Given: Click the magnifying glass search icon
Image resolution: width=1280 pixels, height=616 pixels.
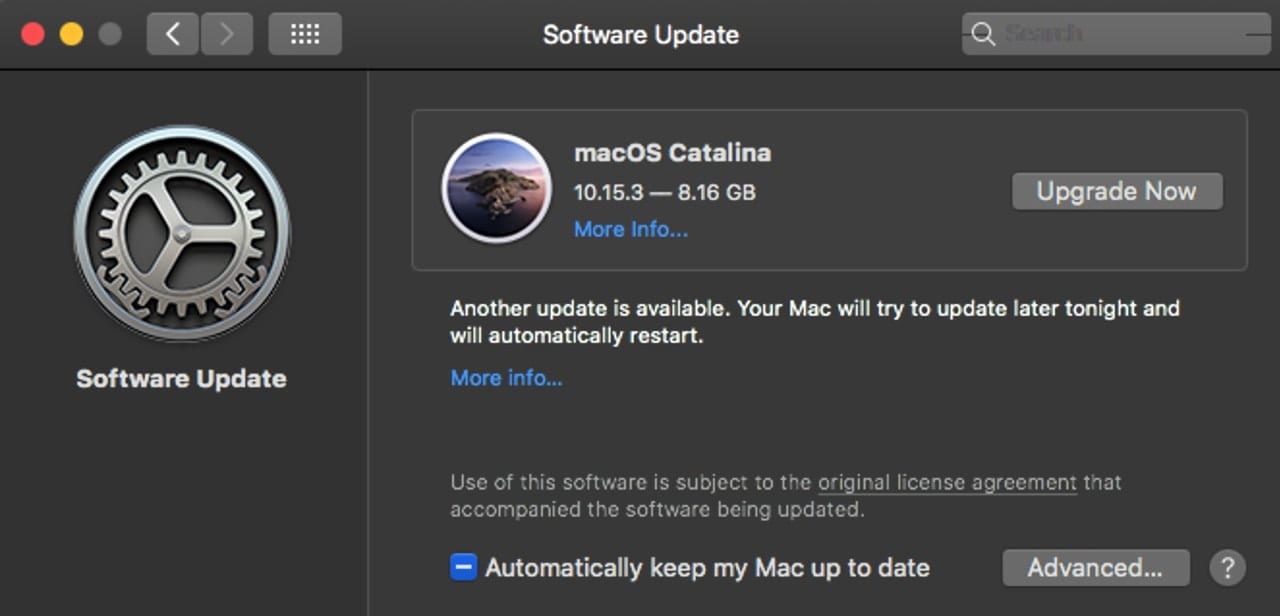Looking at the screenshot, I should click(x=984, y=34).
